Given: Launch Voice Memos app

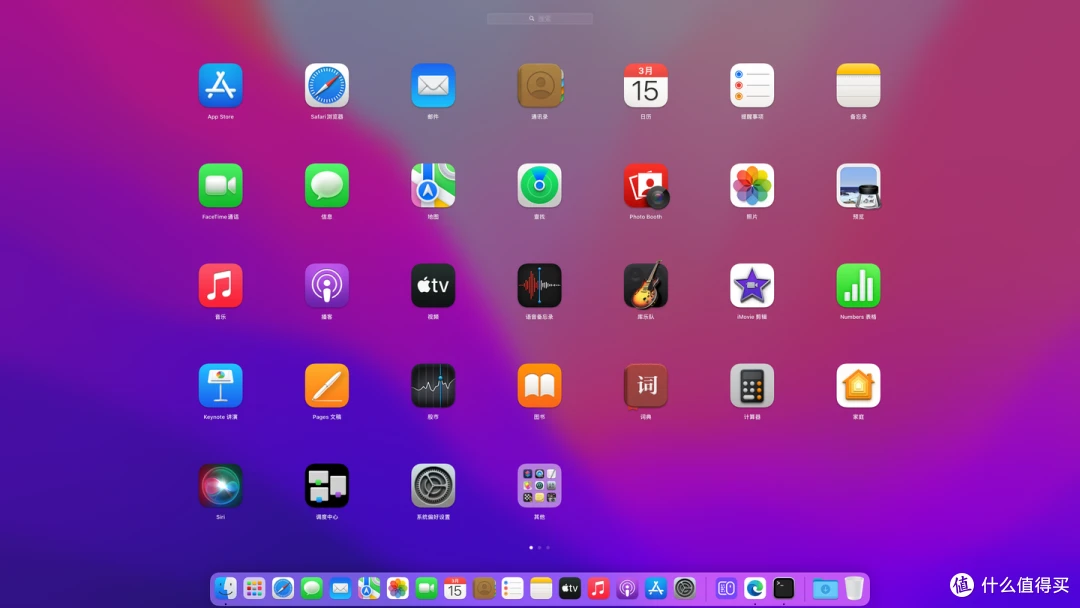Looking at the screenshot, I should (539, 285).
